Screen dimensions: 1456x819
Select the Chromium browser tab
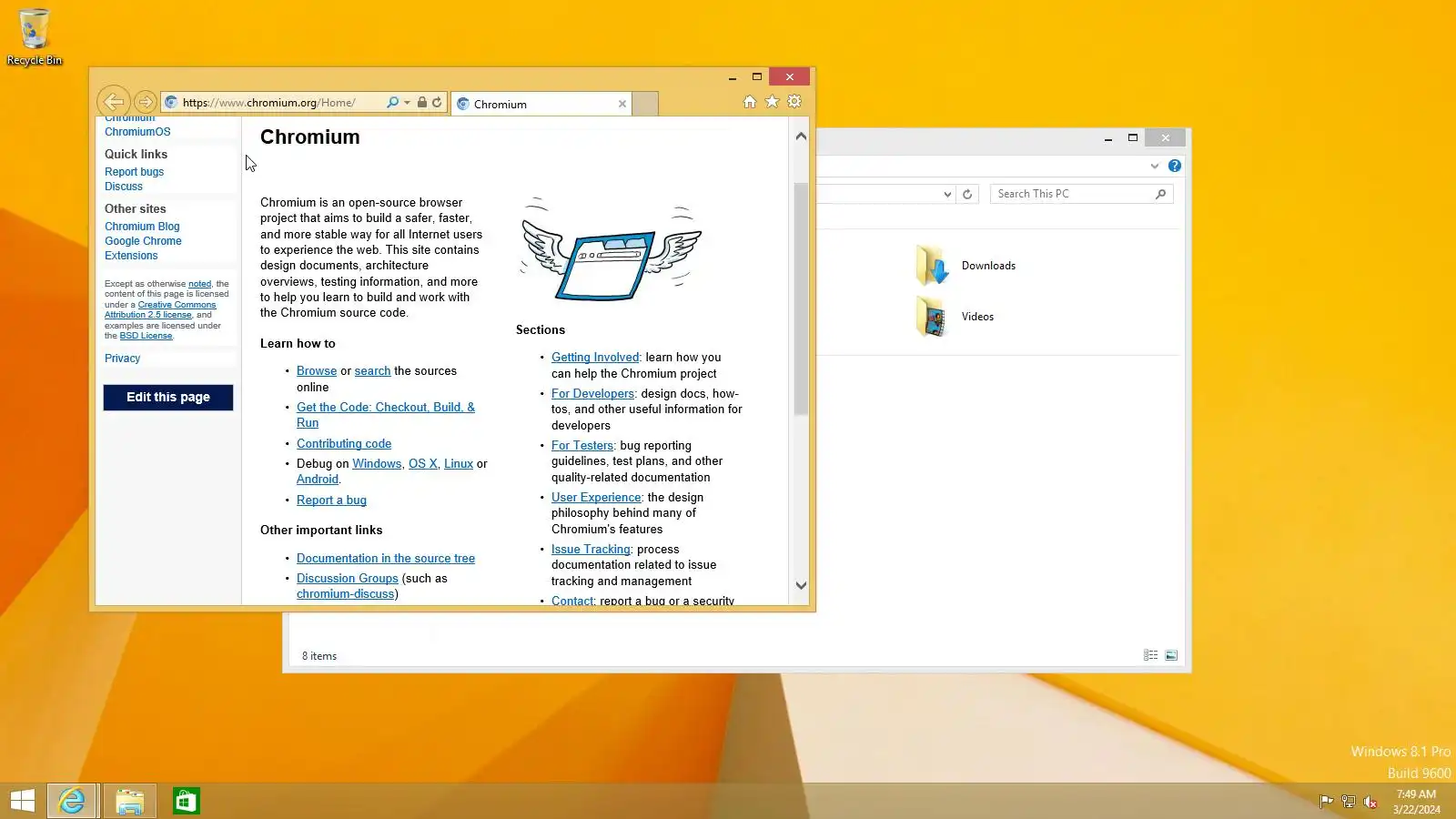tap(541, 104)
